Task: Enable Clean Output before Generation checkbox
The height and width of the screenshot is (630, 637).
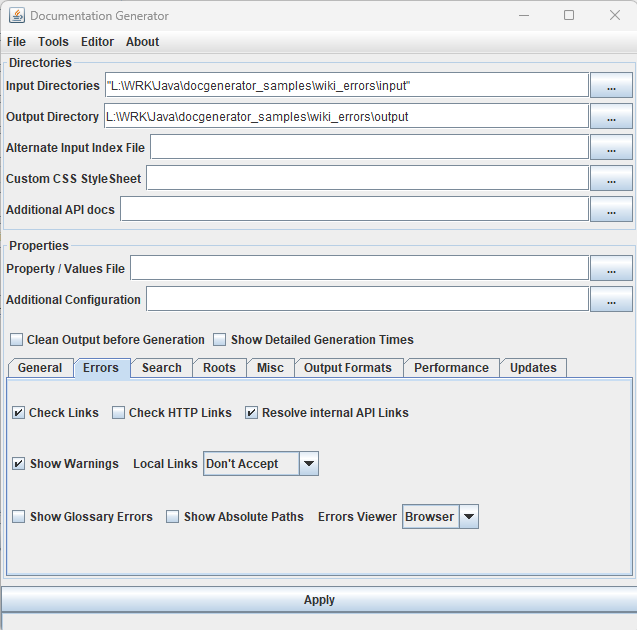Action: click(x=16, y=340)
